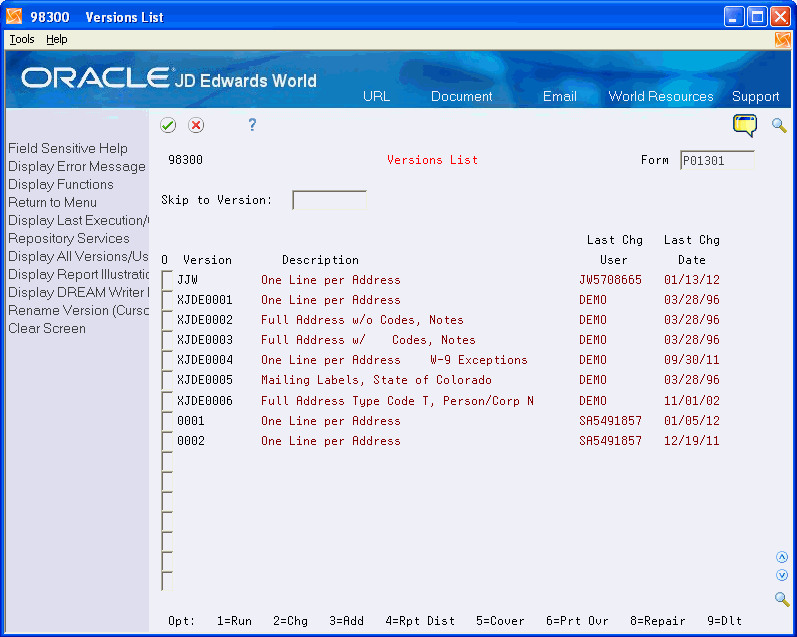Click Display Error Message

click(x=77, y=166)
